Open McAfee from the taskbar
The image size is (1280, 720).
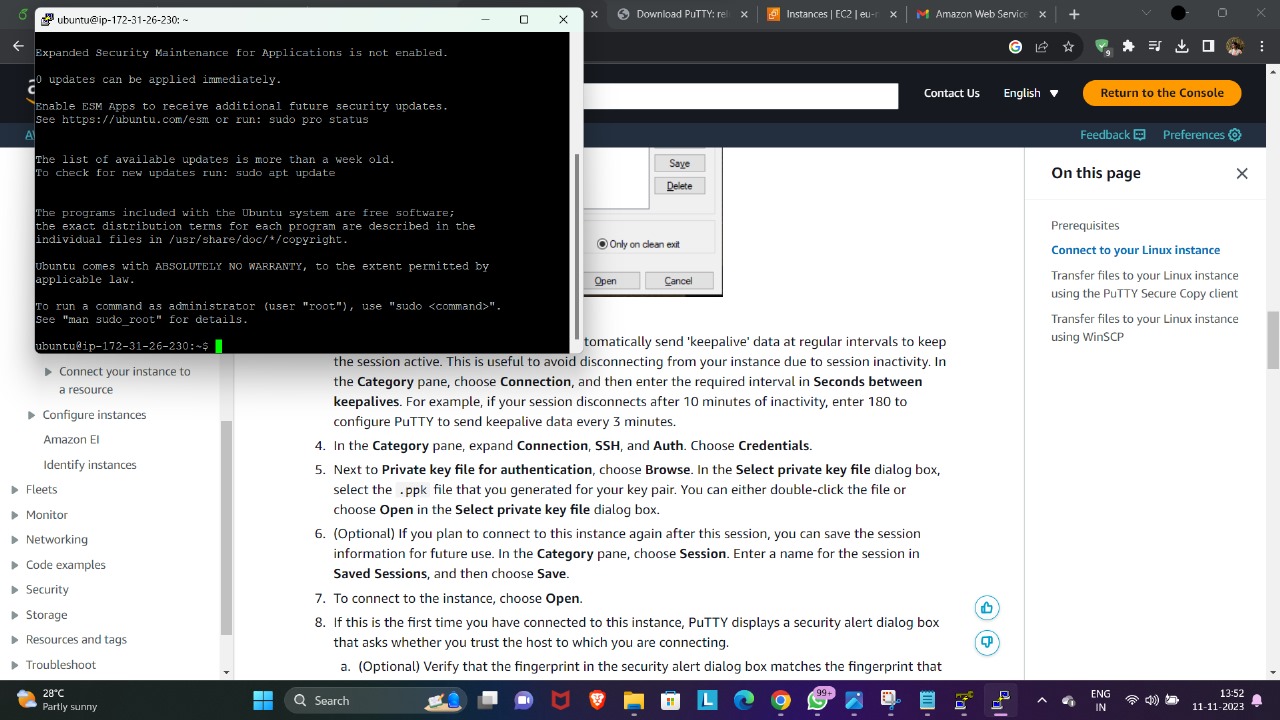560,700
